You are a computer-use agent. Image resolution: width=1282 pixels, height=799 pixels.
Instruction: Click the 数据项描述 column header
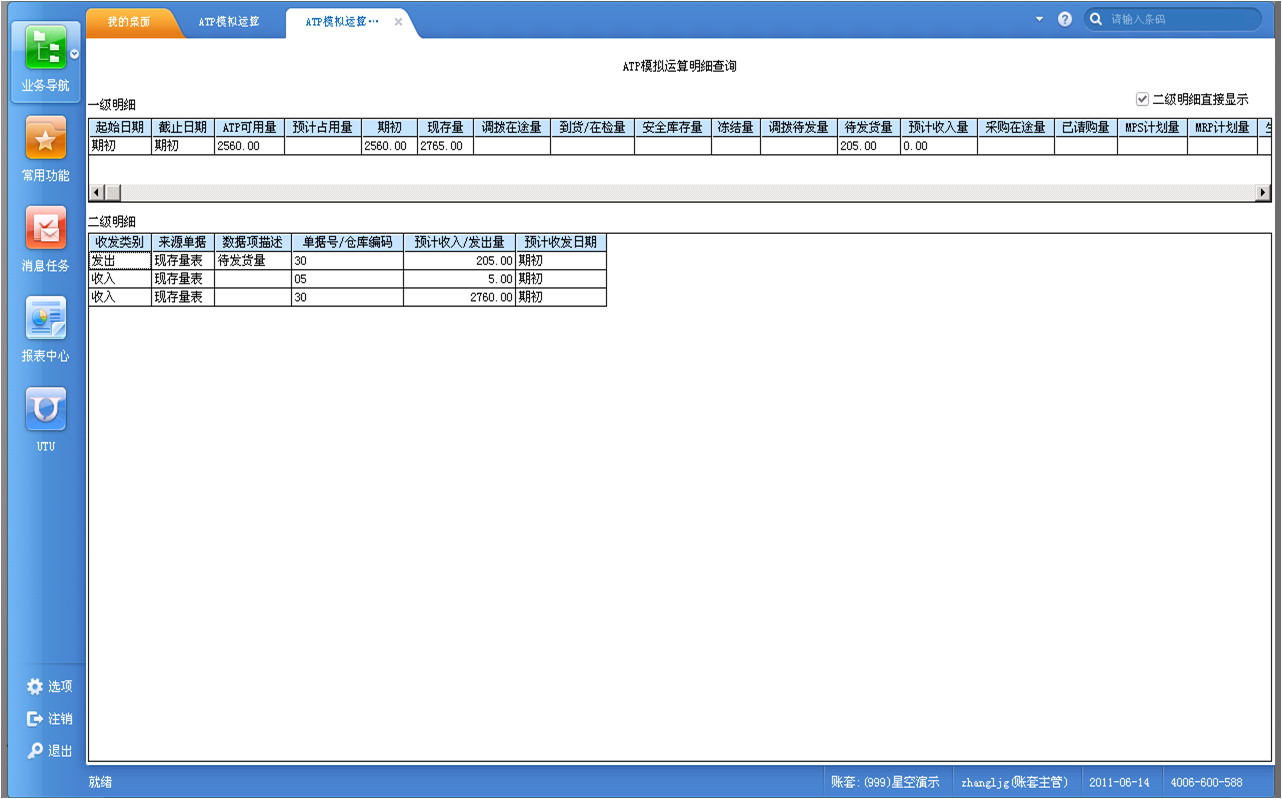pyautogui.click(x=252, y=242)
